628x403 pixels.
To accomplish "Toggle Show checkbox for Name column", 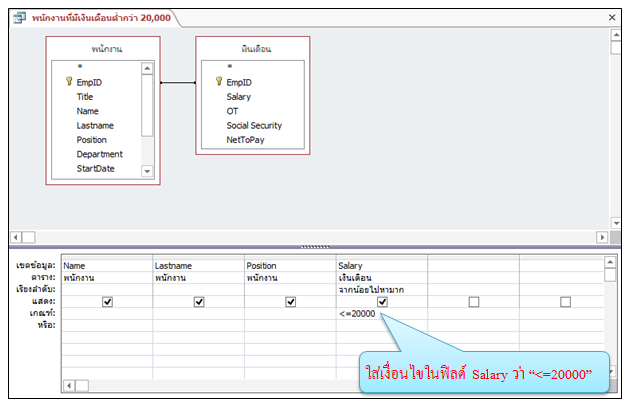I will coord(107,302).
